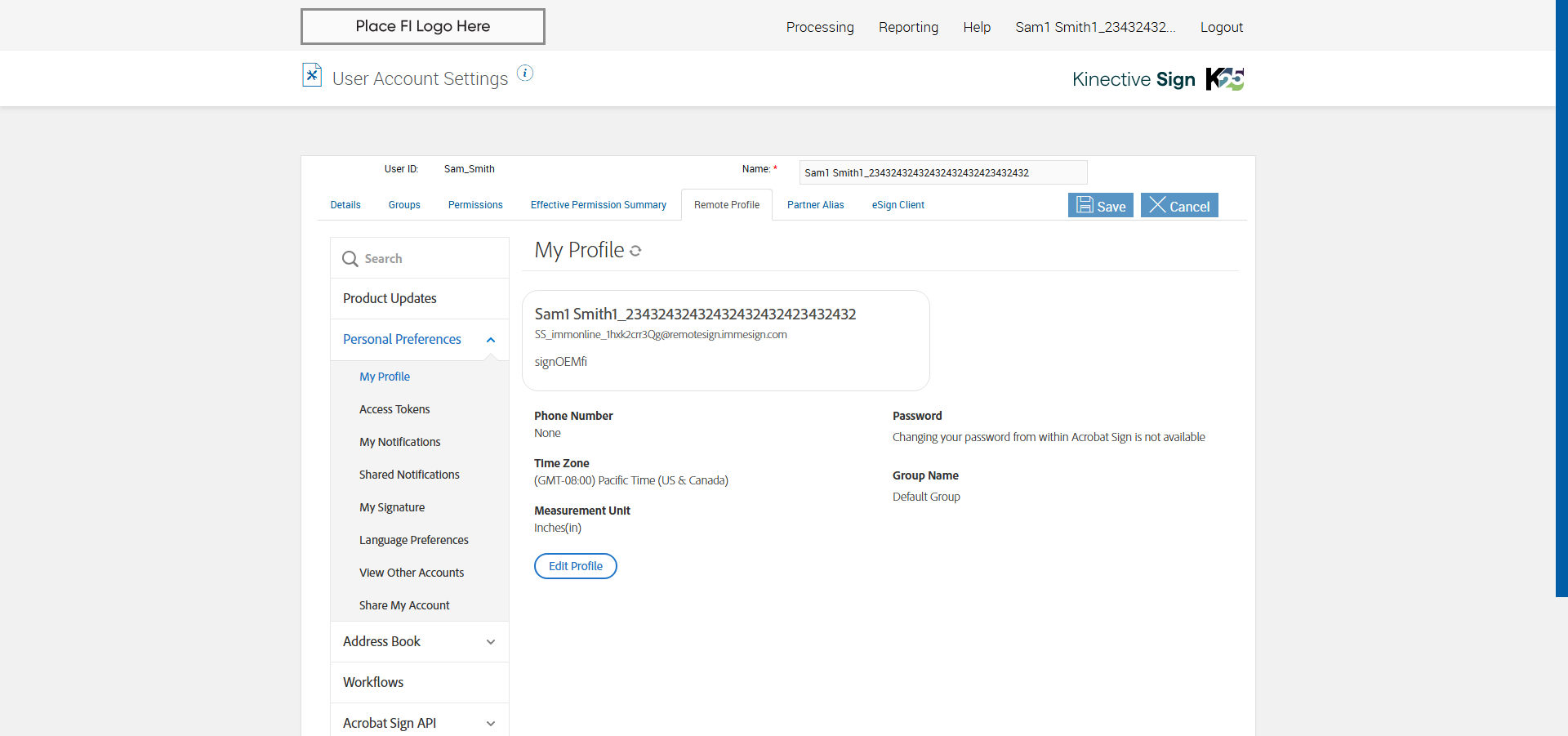Collapse the Personal Preferences section
Image resolution: width=1568 pixels, height=736 pixels.
pyautogui.click(x=491, y=340)
